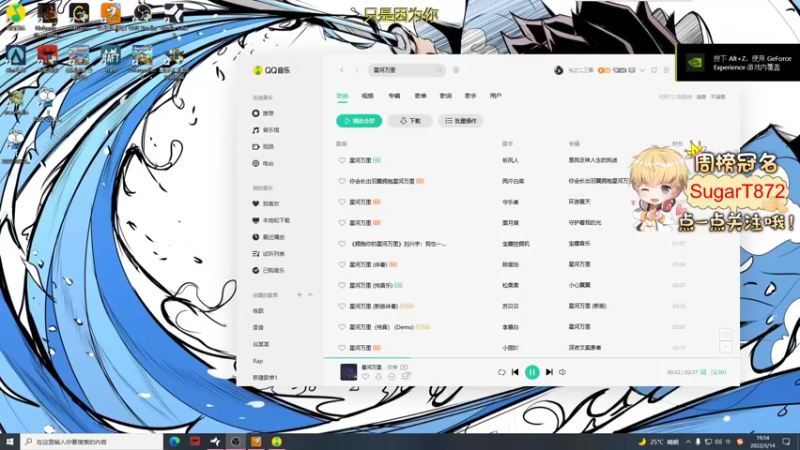This screenshot has height=450, width=800.
Task: Like the 《拥抱你的星河万里》 song row
Action: 342,244
